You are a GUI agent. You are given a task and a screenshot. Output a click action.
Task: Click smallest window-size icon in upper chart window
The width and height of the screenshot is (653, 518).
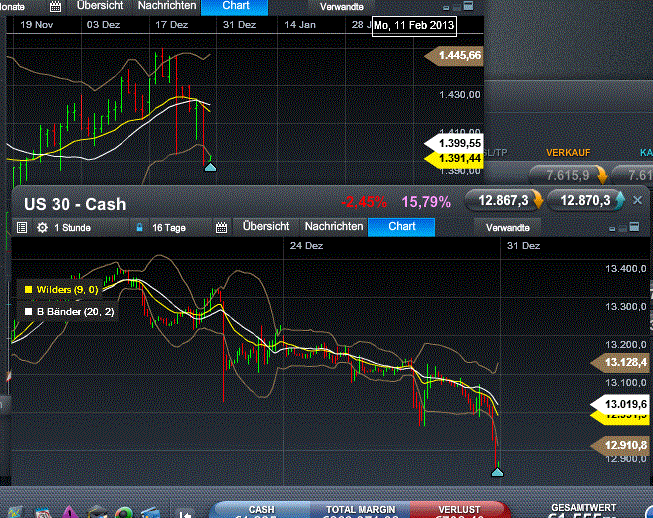446,7
